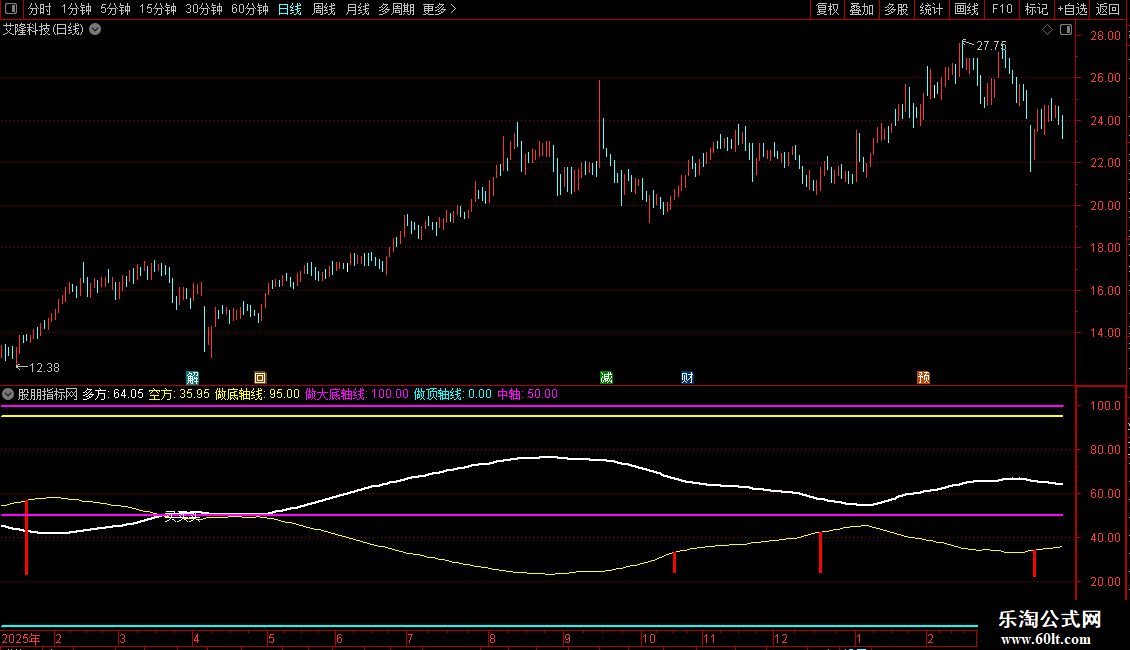Screen dimensions: 1130x650
Task: Click the 复权 button
Action: click(x=827, y=9)
